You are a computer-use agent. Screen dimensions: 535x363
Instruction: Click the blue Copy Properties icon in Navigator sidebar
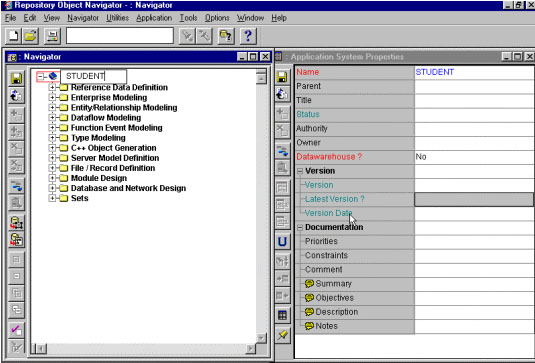[x=16, y=186]
